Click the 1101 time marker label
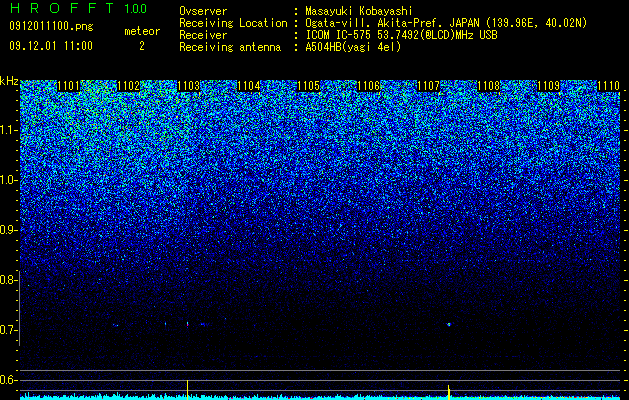Viewport: 629px width, 400px height. coord(69,86)
